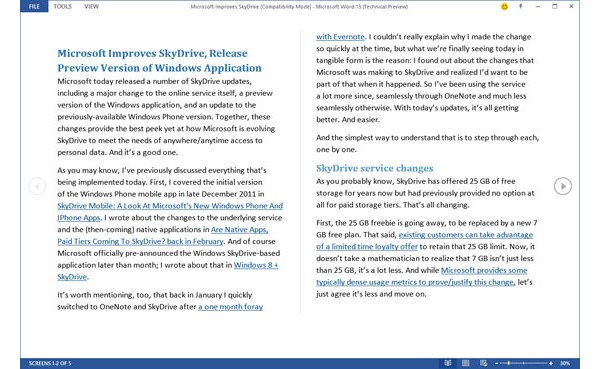600x369 pixels.
Task: Open the 'Are Native Apps,' link
Action: pyautogui.click(x=239, y=230)
